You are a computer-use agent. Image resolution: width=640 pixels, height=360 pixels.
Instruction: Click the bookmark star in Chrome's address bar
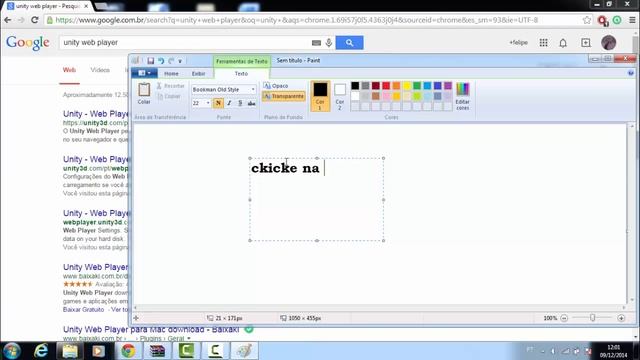(587, 20)
